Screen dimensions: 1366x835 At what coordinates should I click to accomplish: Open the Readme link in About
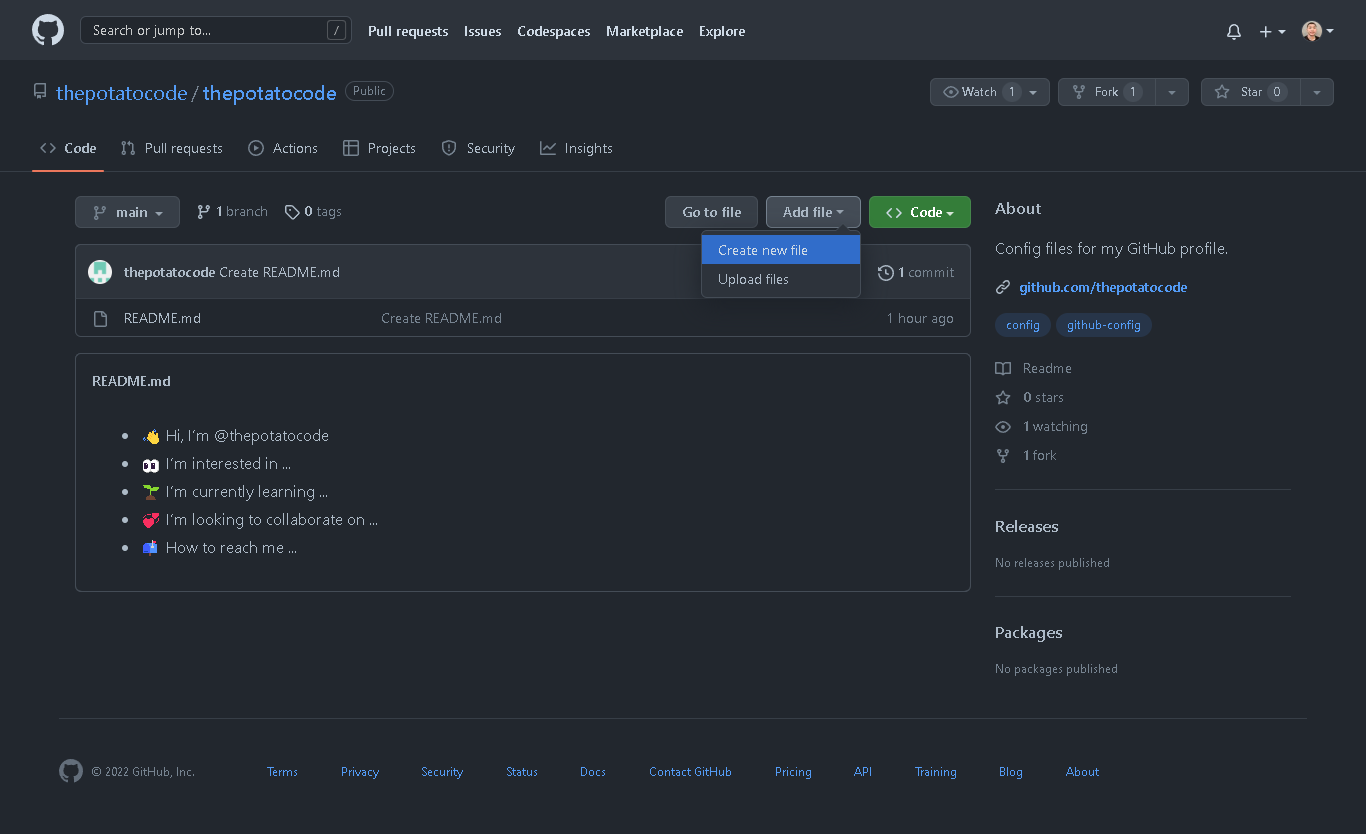1034,368
